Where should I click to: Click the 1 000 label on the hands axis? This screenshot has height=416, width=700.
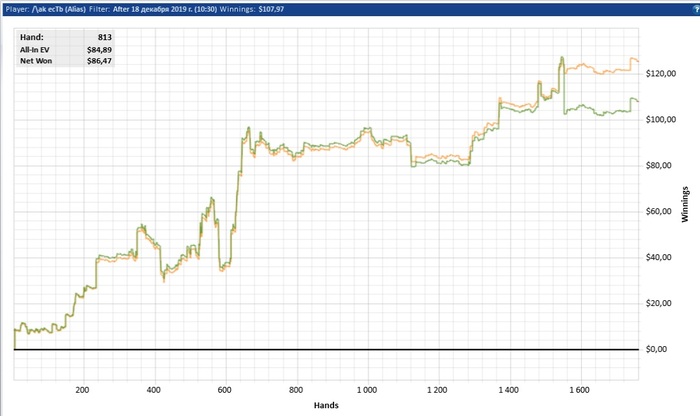[367, 390]
